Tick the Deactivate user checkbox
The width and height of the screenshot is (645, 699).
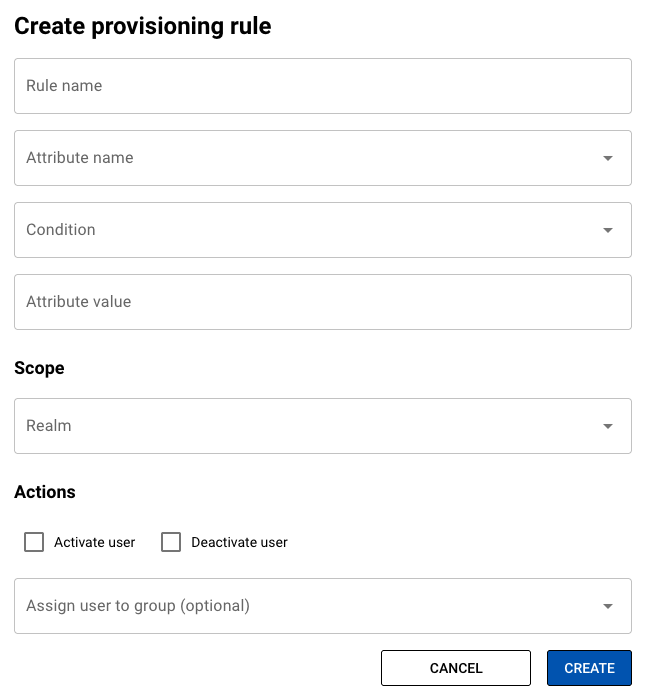171,542
